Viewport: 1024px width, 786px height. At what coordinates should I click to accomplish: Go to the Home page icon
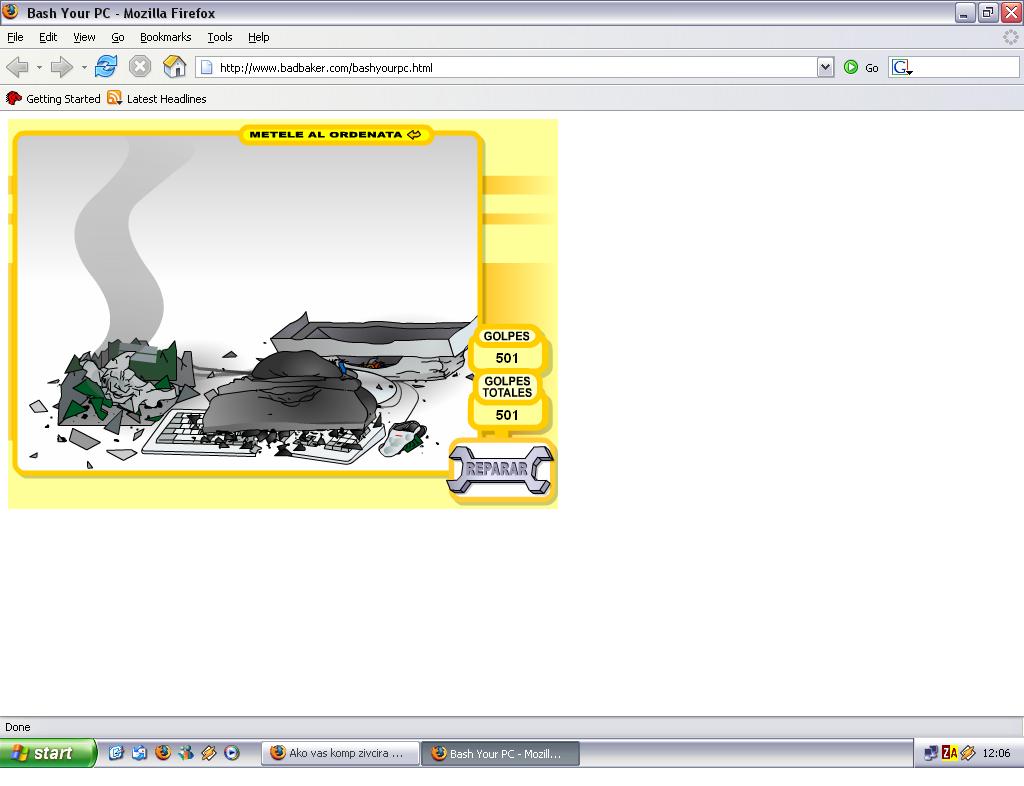pyautogui.click(x=174, y=67)
